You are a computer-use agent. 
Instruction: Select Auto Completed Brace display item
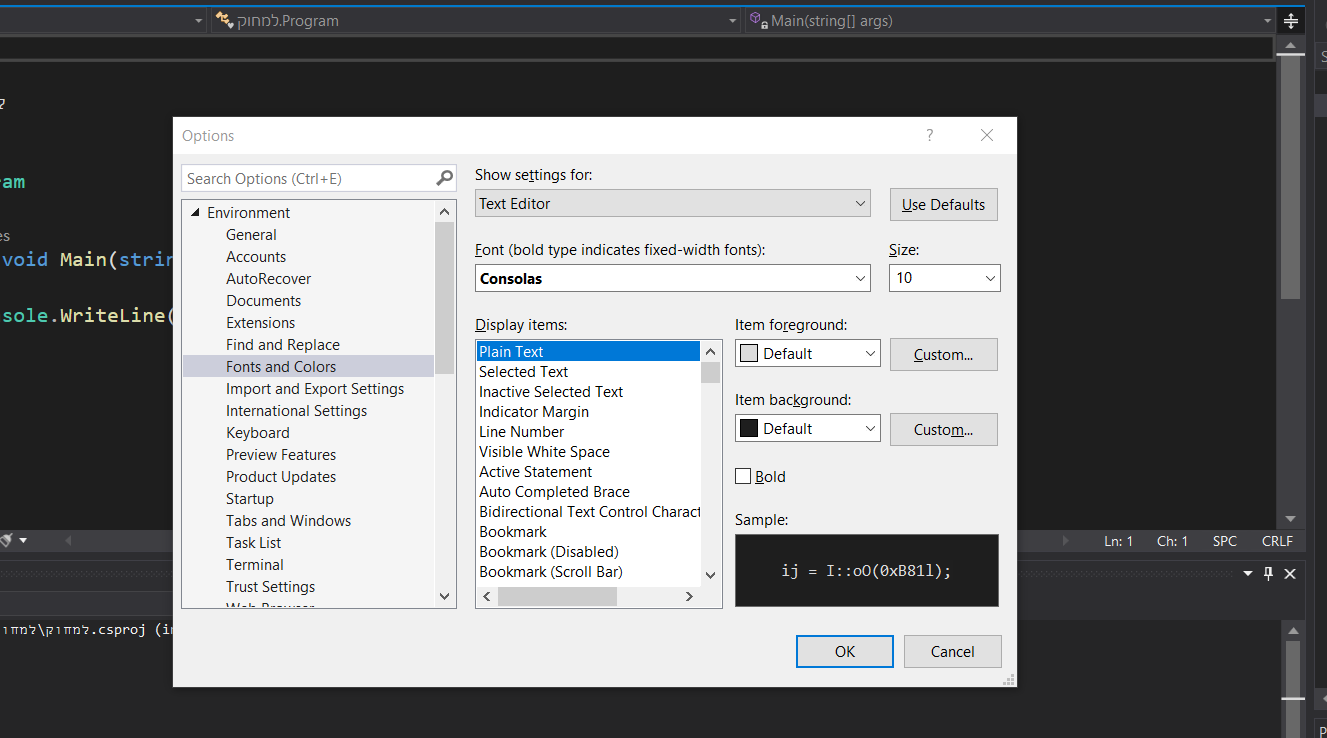[x=588, y=491]
